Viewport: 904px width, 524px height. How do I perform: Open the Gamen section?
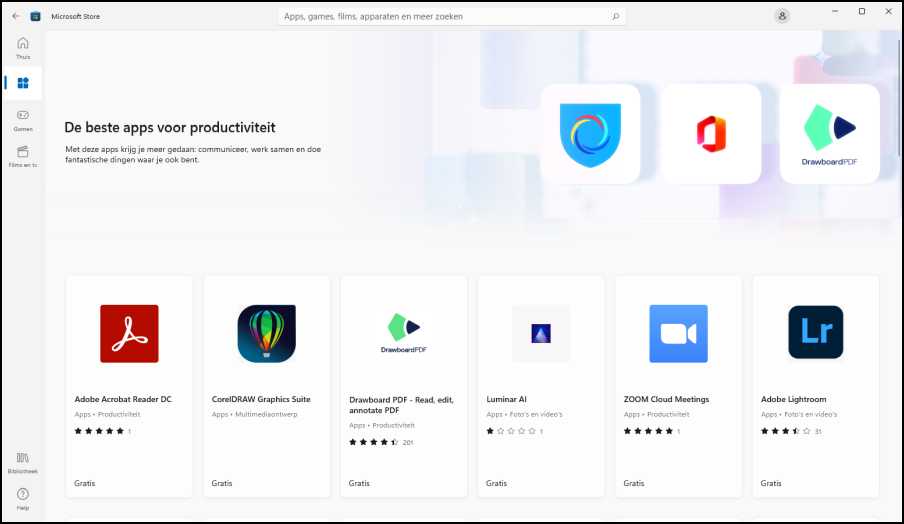click(x=22, y=120)
